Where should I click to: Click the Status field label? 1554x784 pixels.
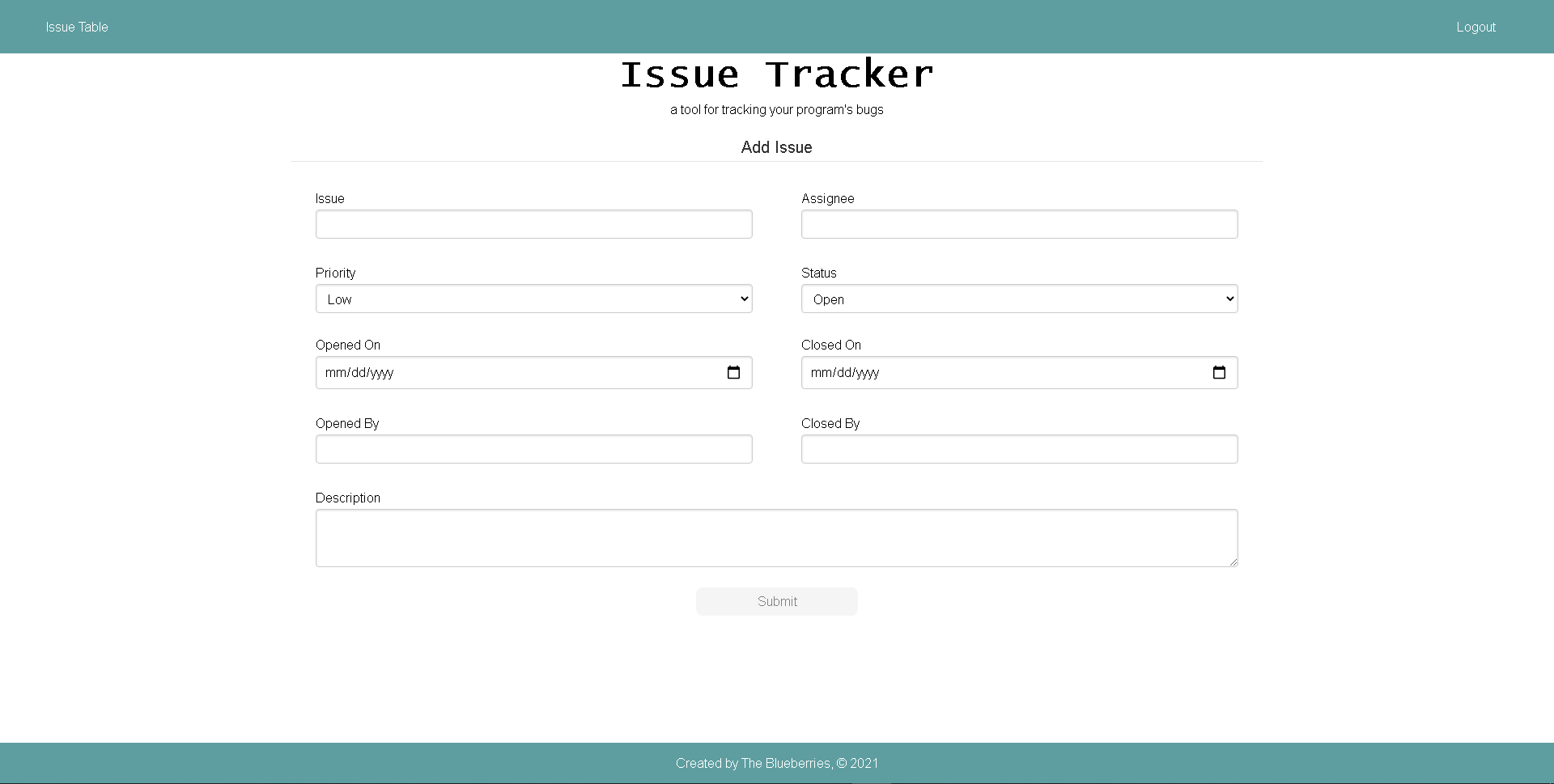click(819, 273)
